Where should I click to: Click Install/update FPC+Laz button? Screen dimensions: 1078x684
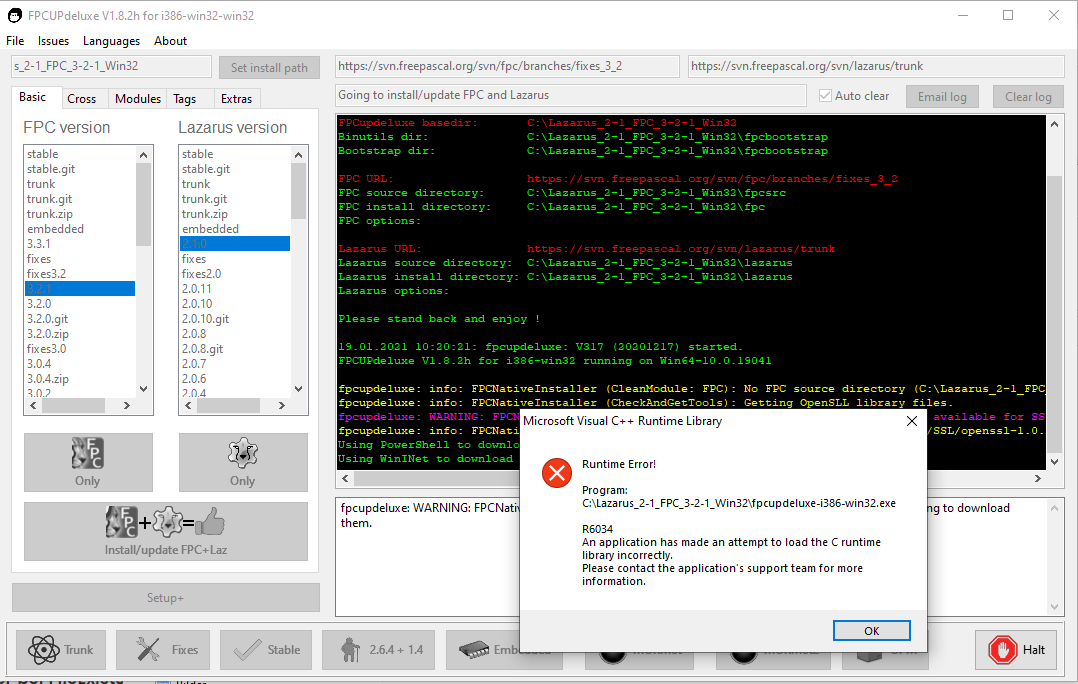(x=166, y=531)
